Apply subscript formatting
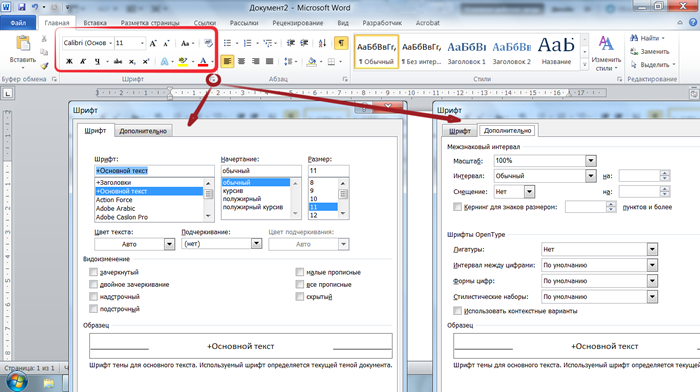This screenshot has width=700, height=392. (x=132, y=61)
